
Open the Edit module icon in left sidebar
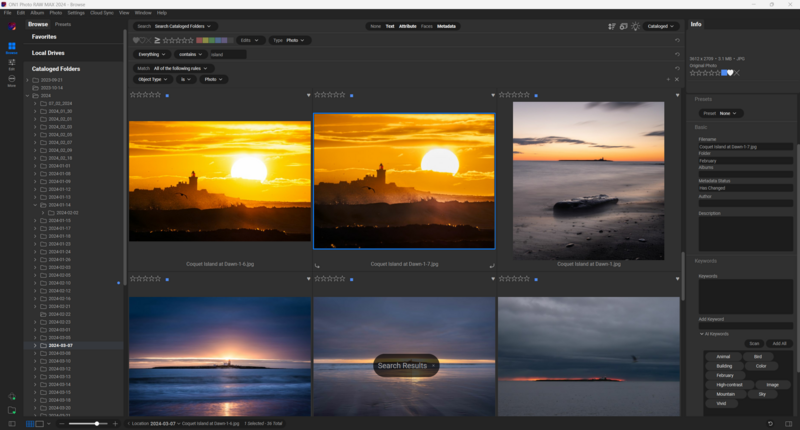pos(12,64)
